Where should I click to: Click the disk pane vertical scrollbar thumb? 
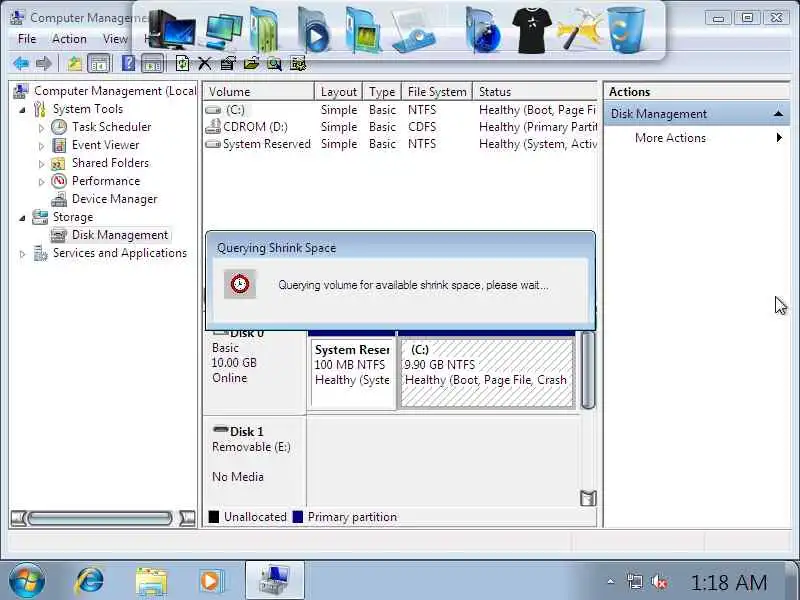coord(588,370)
